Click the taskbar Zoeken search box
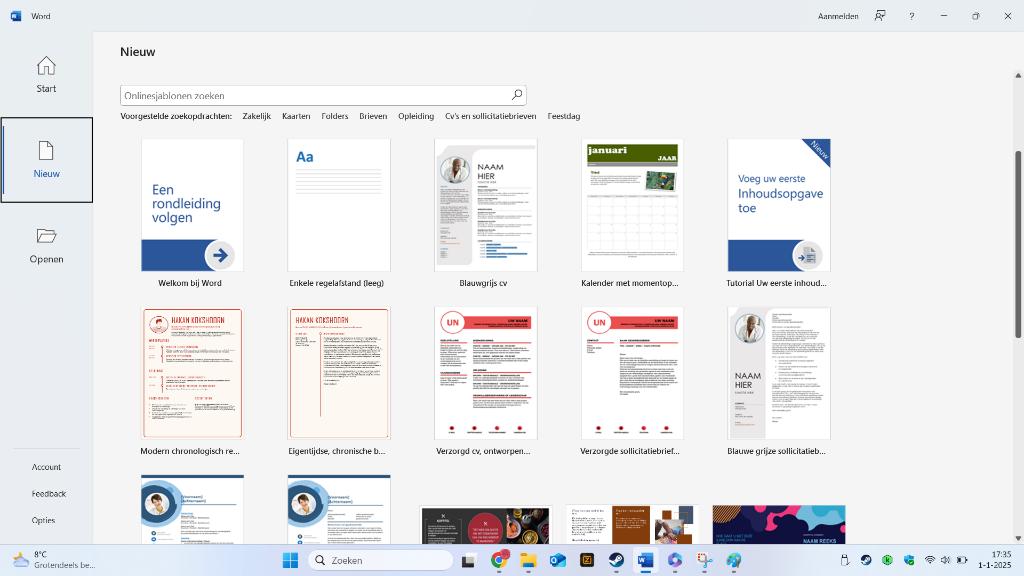The width and height of the screenshot is (1024, 576). coord(381,560)
